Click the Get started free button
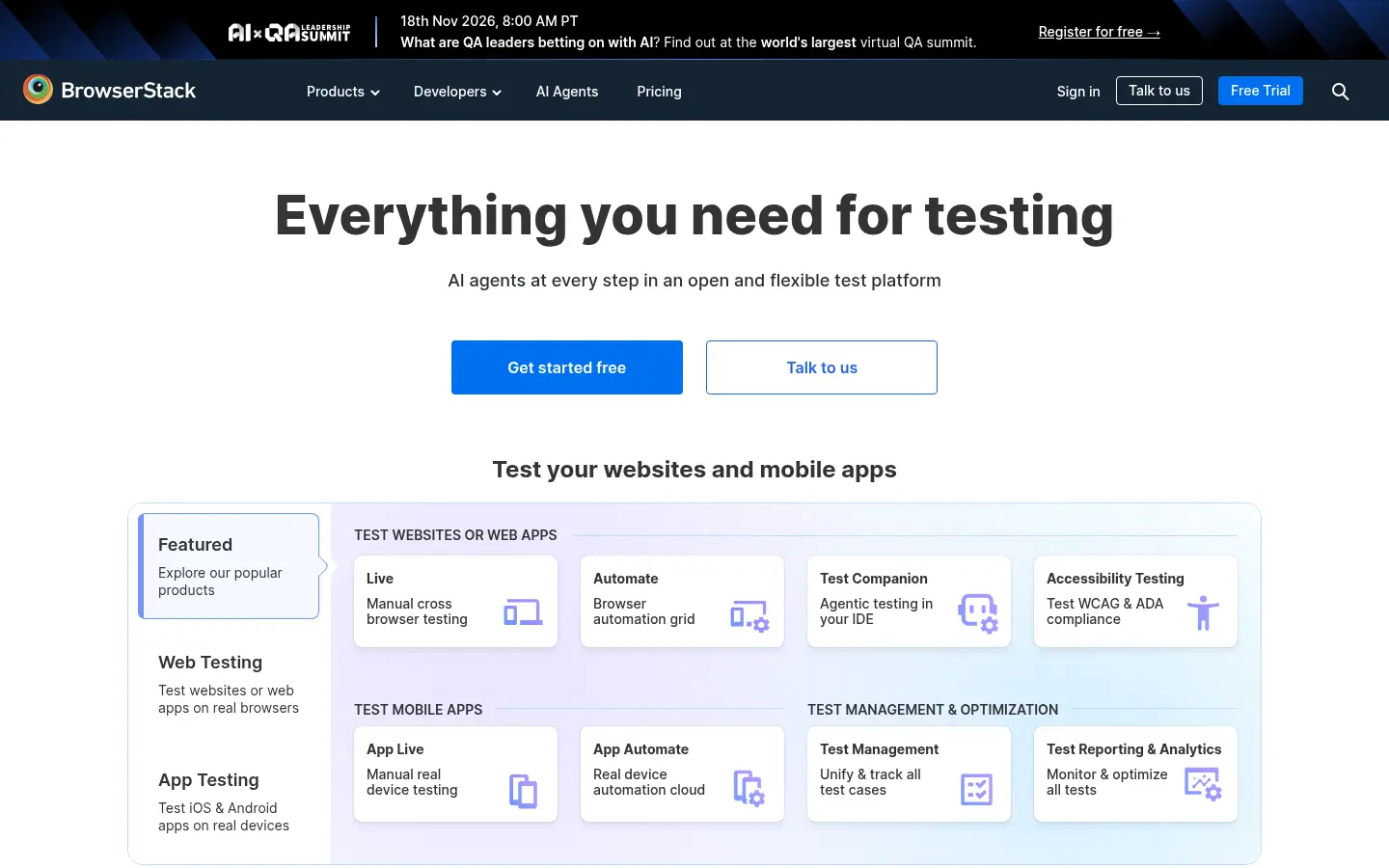This screenshot has height=868, width=1389. tap(567, 367)
